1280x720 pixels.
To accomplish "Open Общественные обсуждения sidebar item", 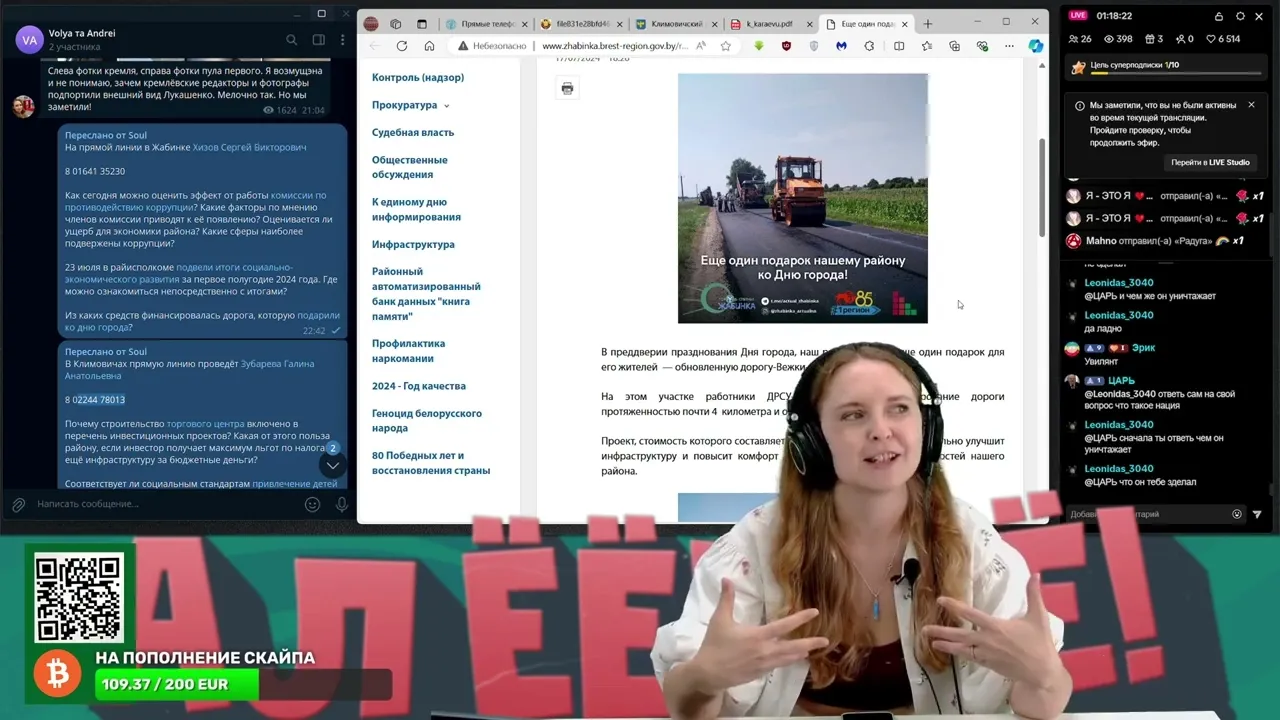I will pyautogui.click(x=410, y=167).
